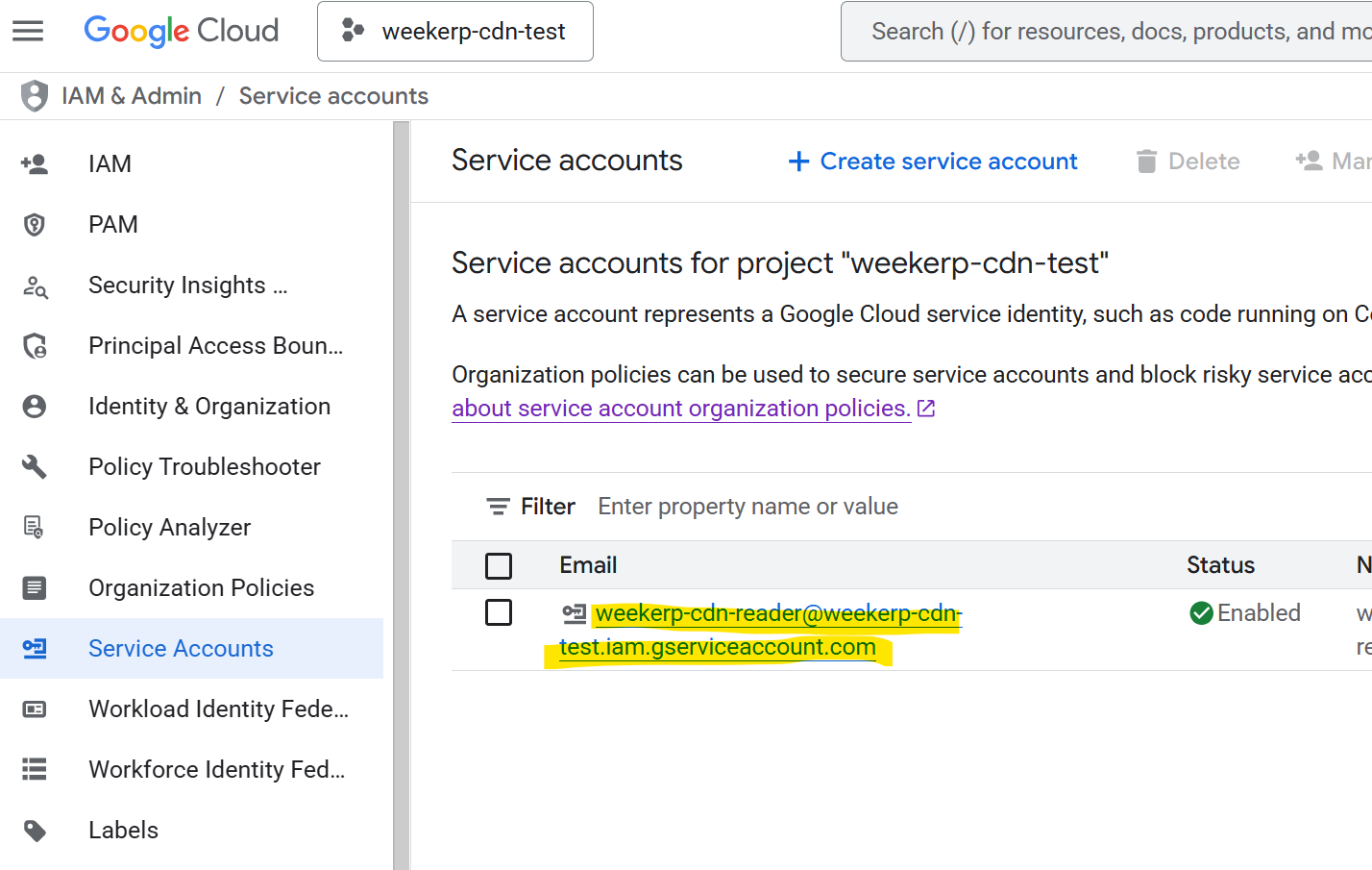Select Organization Policies from sidebar
The image size is (1372, 870).
coord(201,588)
